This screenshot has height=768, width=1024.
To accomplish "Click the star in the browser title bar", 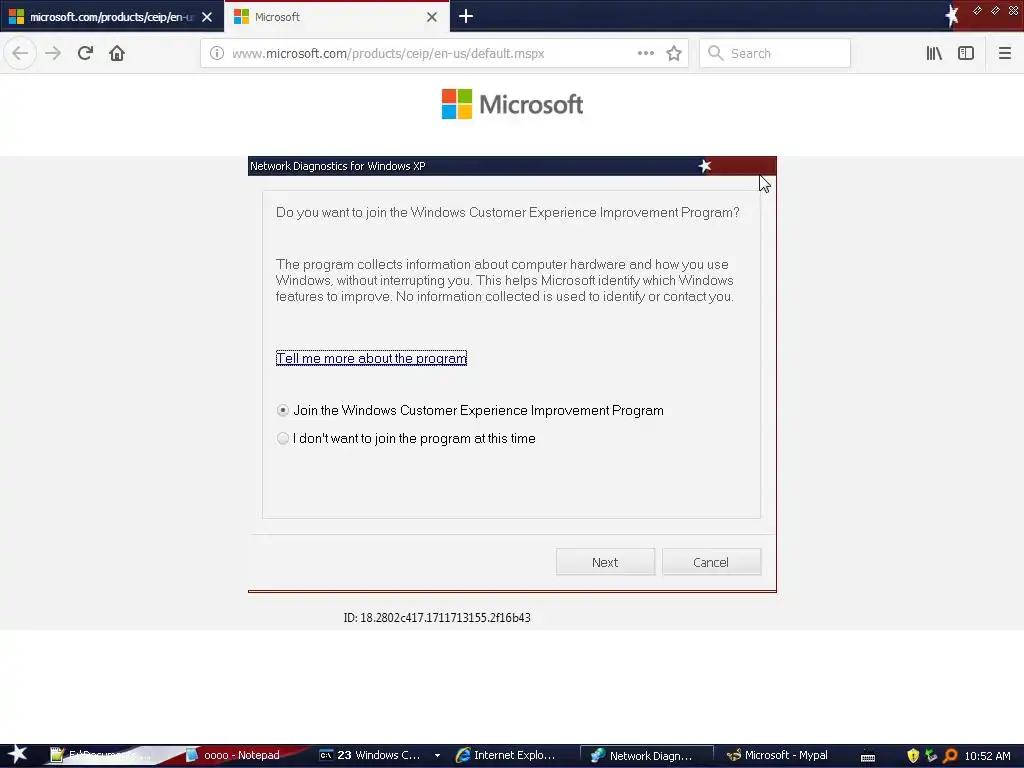I will click(952, 15).
